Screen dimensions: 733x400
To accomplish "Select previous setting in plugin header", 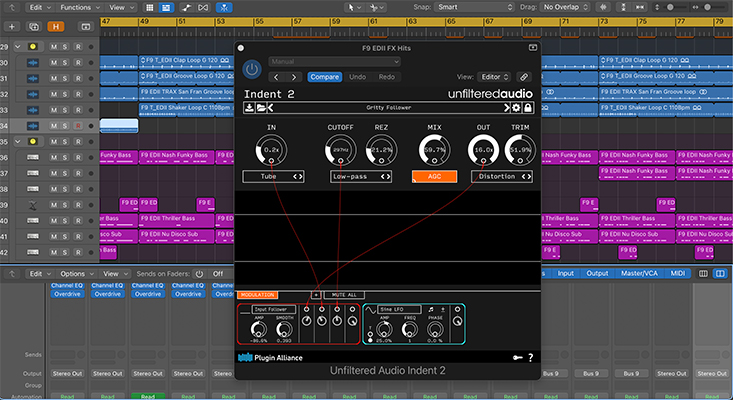I will [276, 77].
